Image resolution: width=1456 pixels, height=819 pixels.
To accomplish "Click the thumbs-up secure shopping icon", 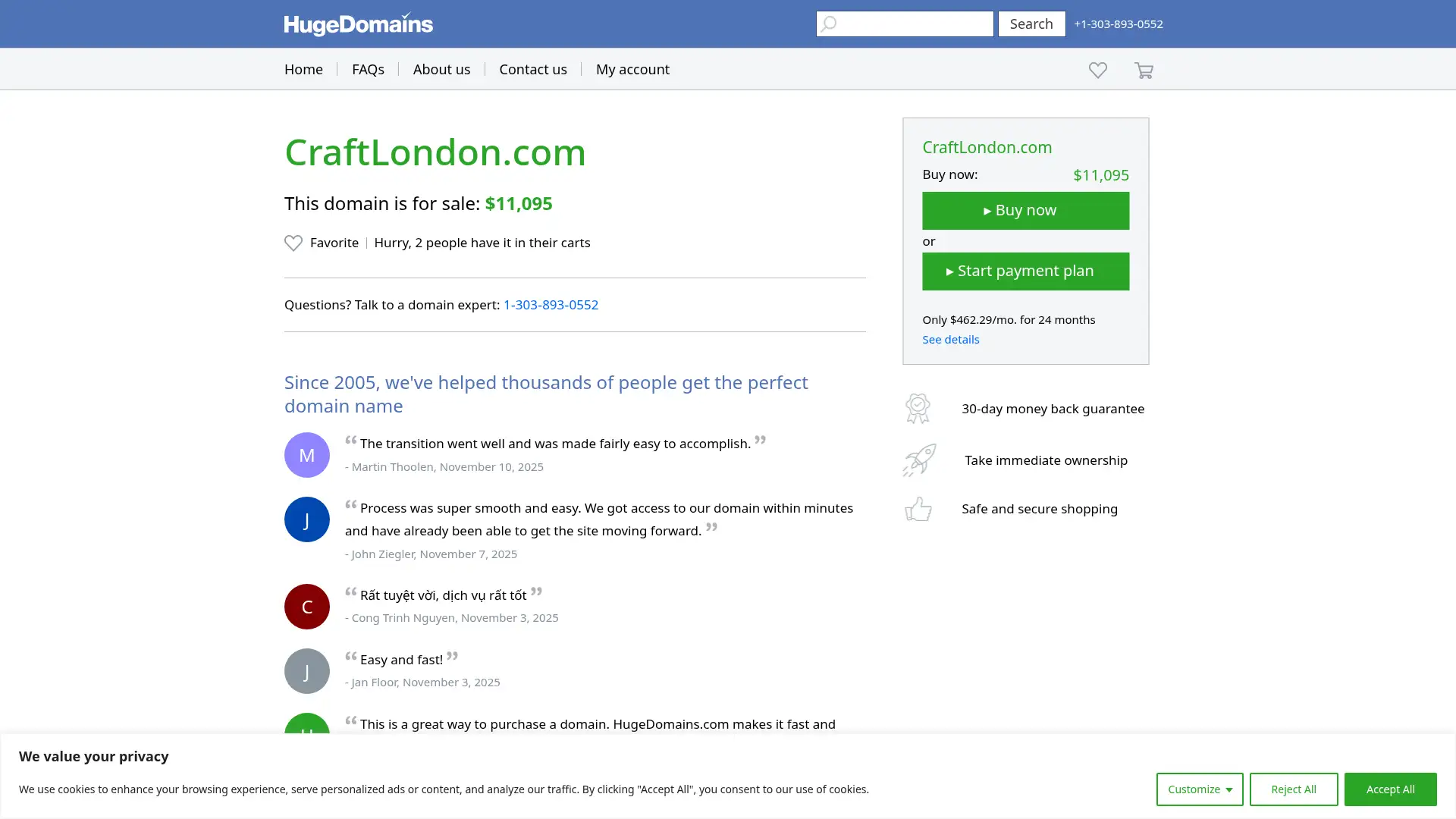I will coord(918,509).
